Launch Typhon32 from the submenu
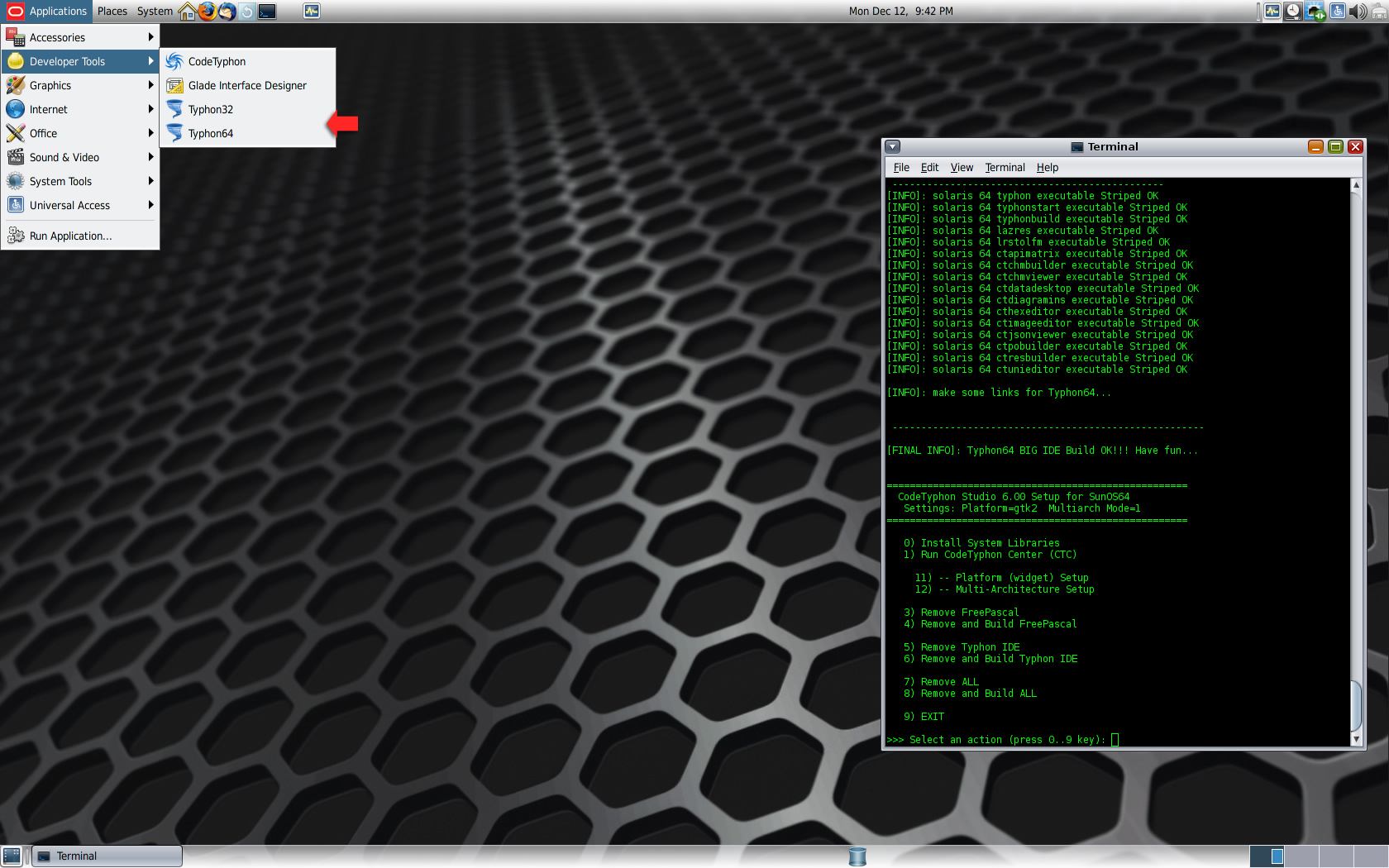 248,109
